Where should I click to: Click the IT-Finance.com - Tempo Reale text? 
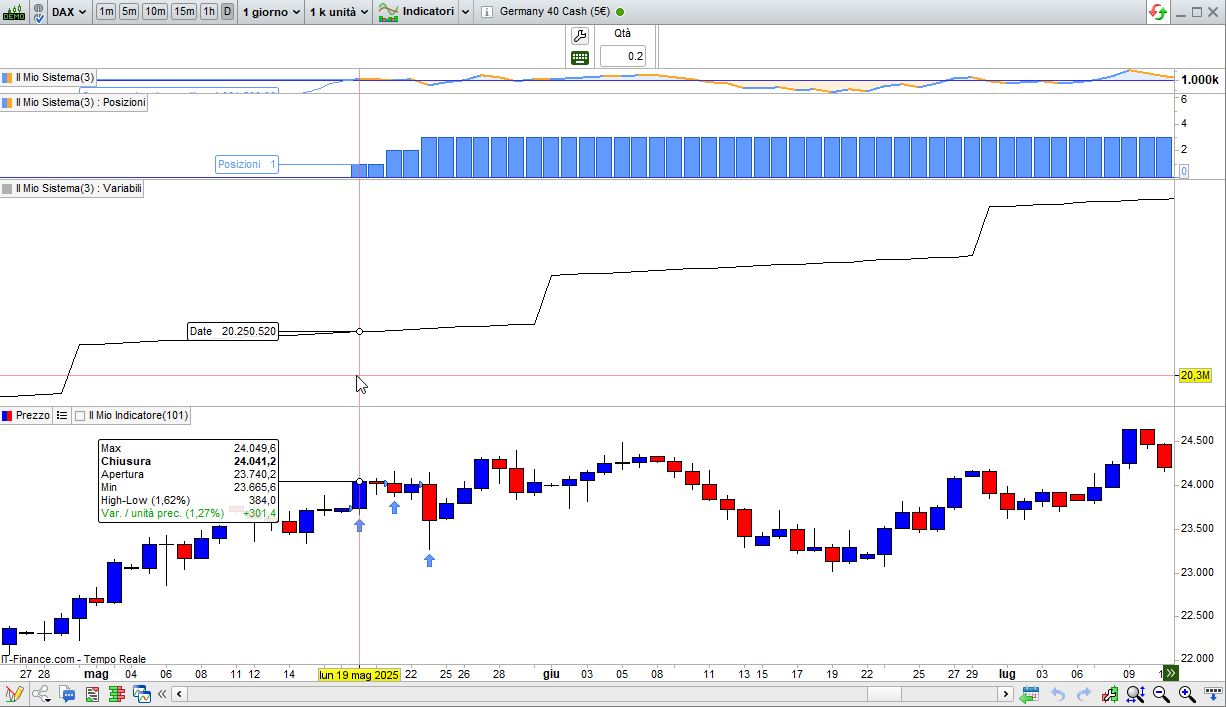pyautogui.click(x=74, y=659)
